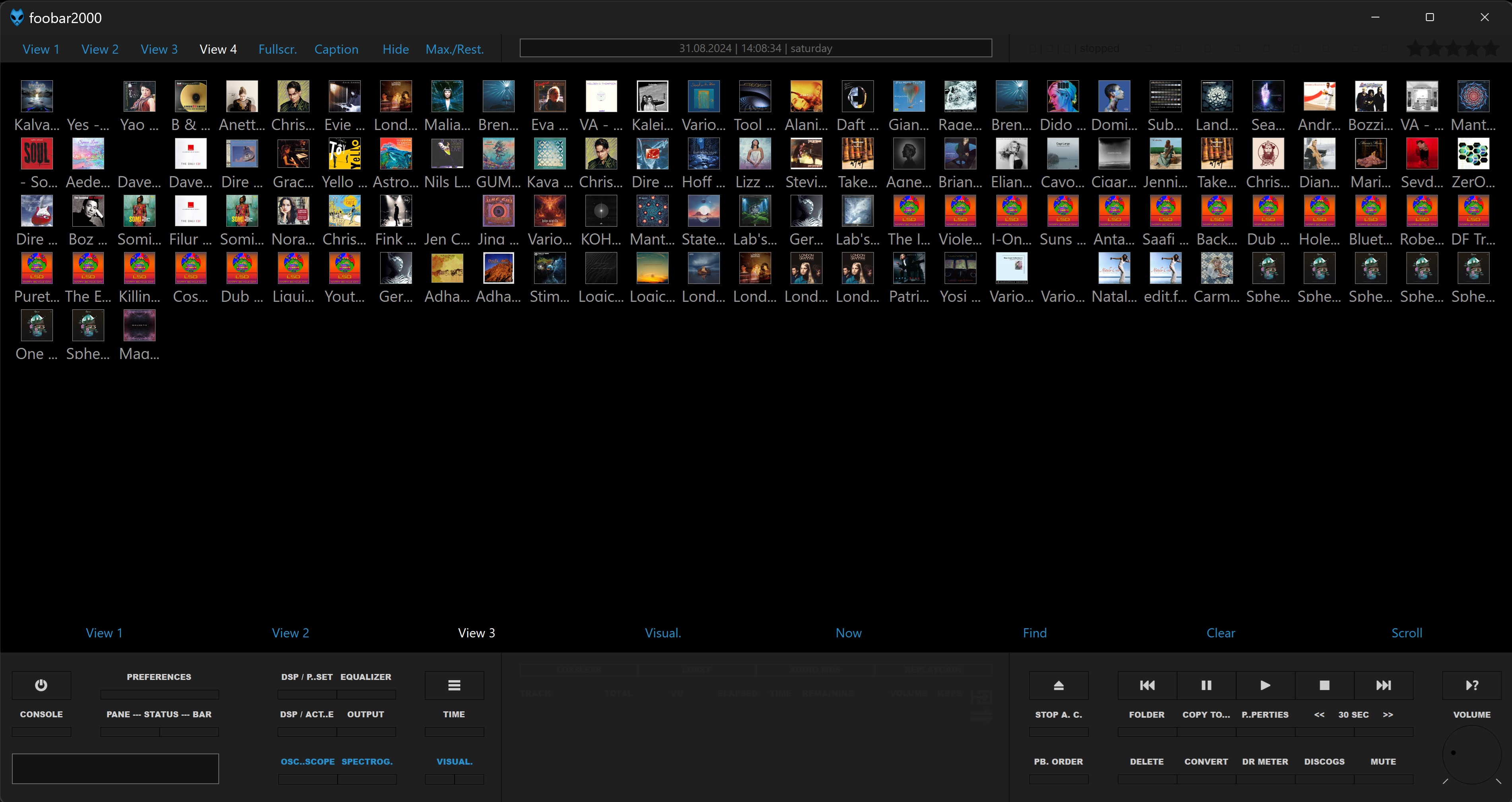Click the Find link at bottom
The width and height of the screenshot is (1512, 802).
pyautogui.click(x=1034, y=633)
